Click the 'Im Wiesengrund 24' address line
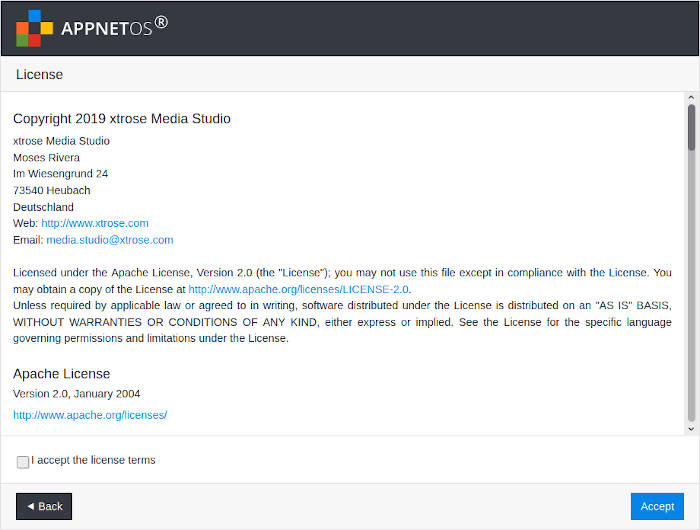Viewport: 700px width, 530px height. pyautogui.click(x=60, y=174)
